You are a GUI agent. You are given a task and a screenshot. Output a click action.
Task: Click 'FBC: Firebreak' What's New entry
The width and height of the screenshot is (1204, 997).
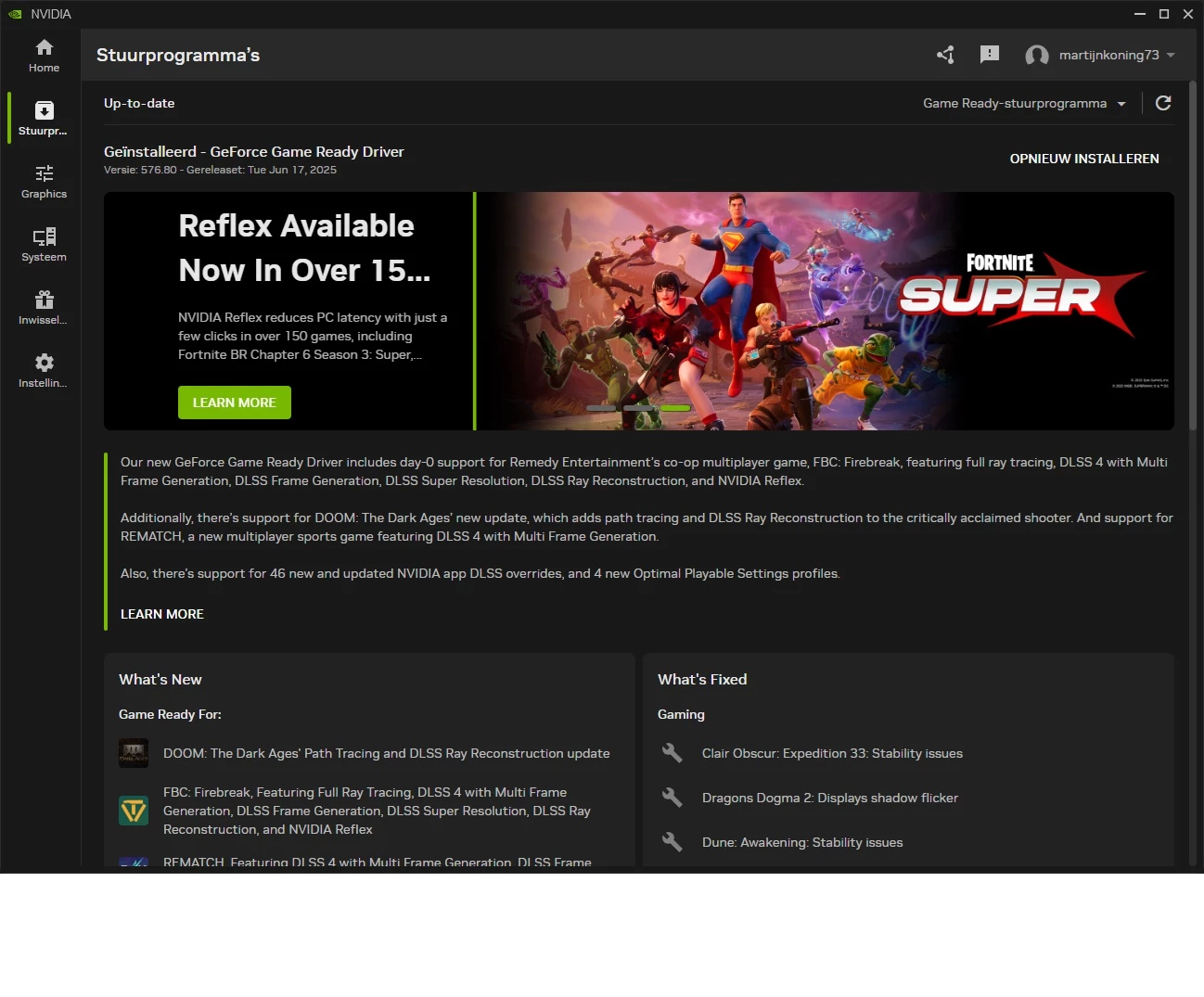point(378,811)
